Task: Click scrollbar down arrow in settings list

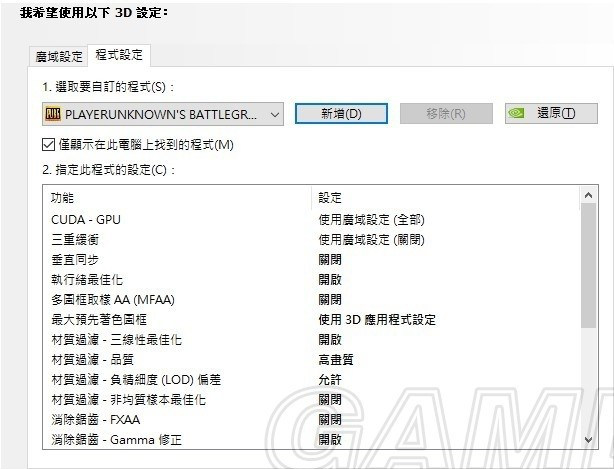Action: 588,440
